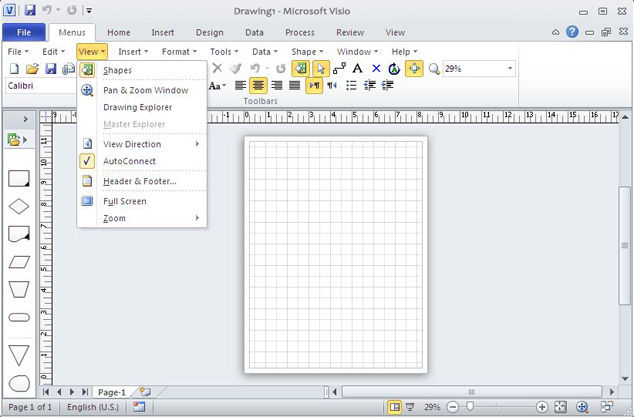Screen dimensions: 634x417
Task: Open the 29% zoom dropdown in toolbar
Action: tap(510, 68)
